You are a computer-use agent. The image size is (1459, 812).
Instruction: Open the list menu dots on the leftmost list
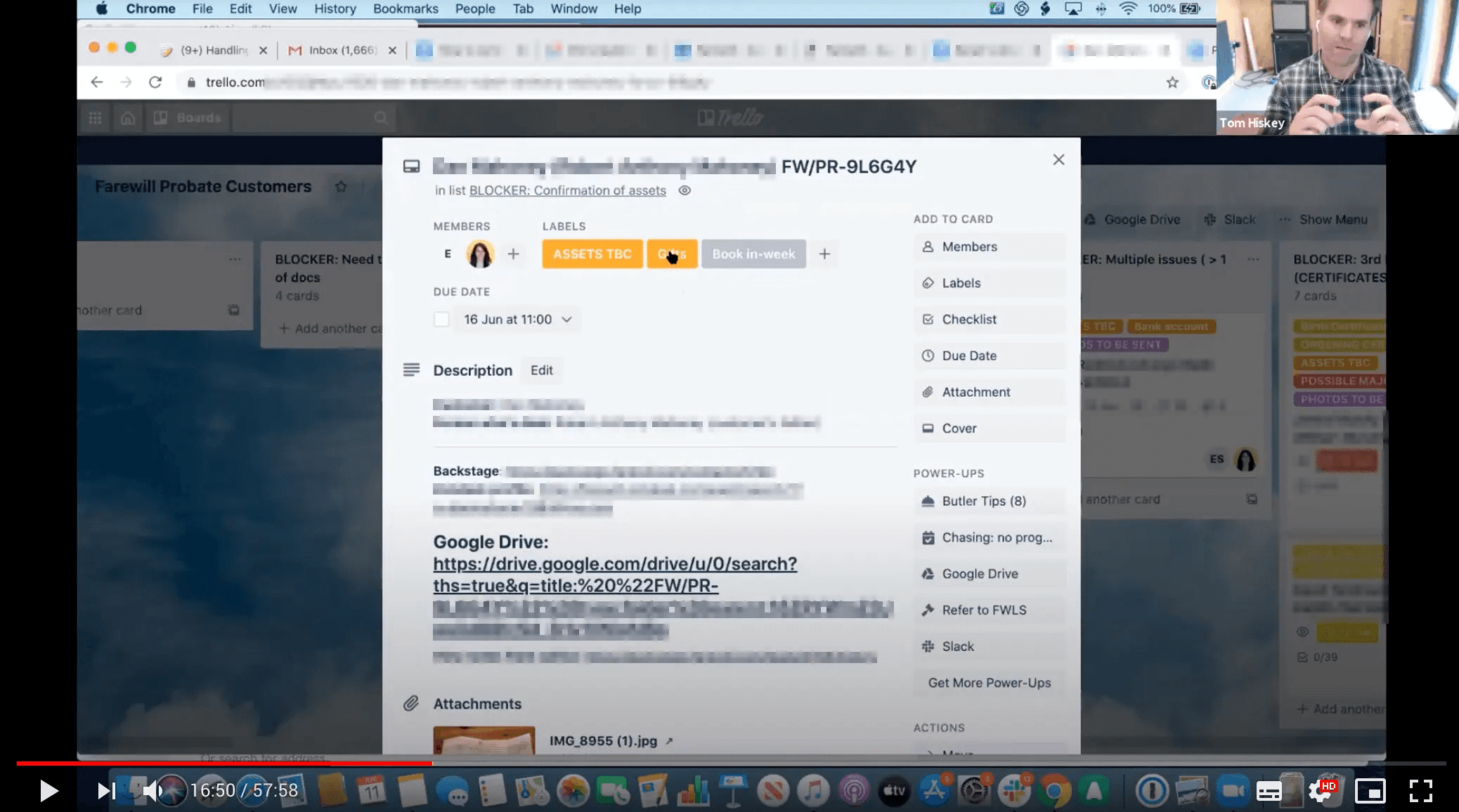click(x=235, y=259)
